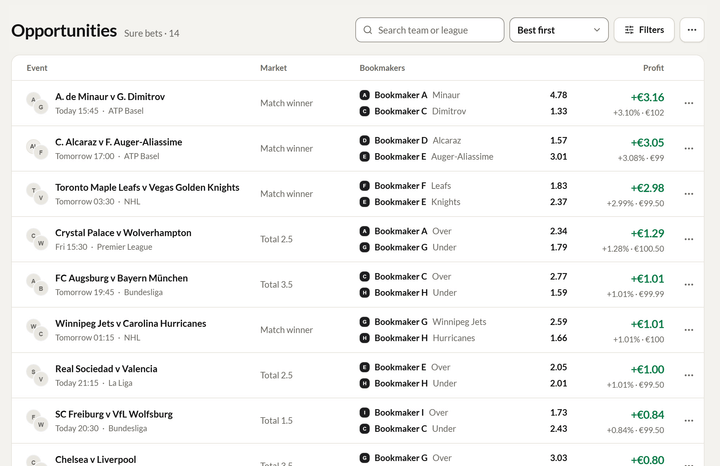Click the +€1.29 profit value

point(647,234)
